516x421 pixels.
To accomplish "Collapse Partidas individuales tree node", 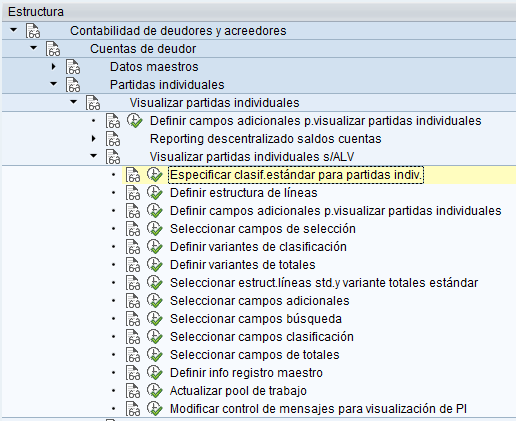I will point(53,84).
